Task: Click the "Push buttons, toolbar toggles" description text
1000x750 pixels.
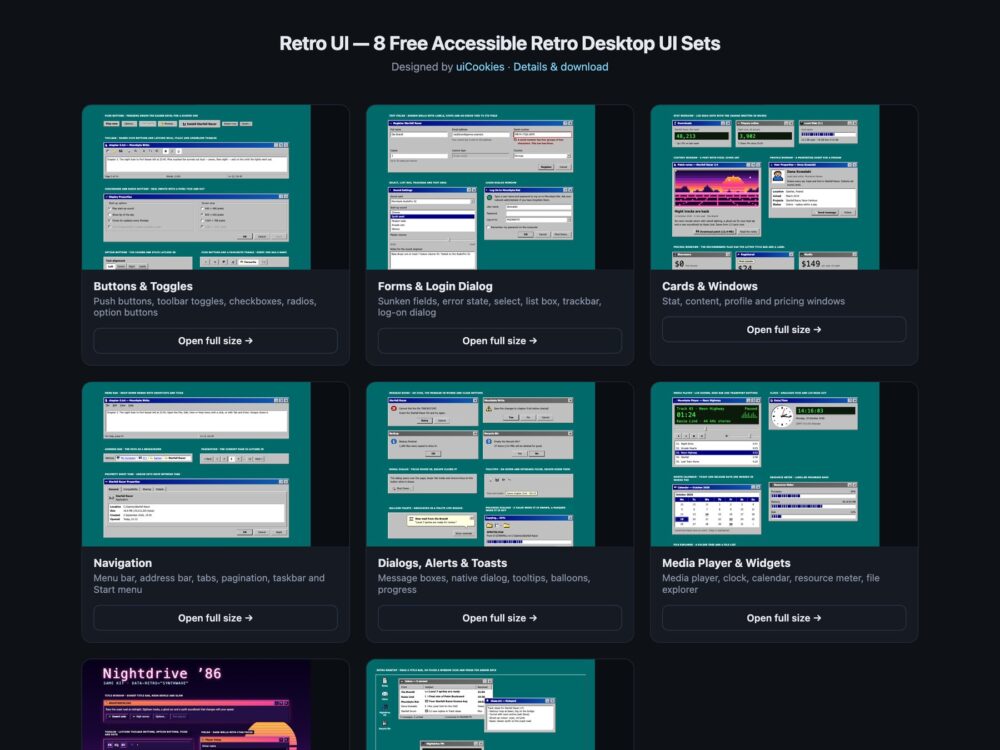Action: (x=205, y=307)
